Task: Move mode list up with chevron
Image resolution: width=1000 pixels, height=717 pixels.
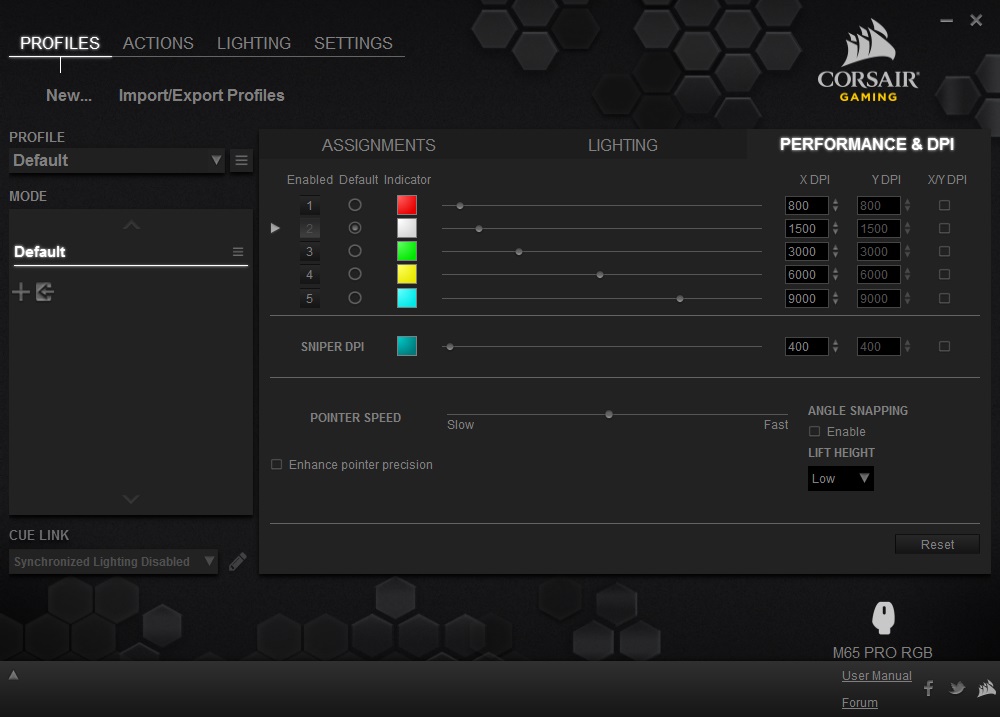Action: (131, 225)
